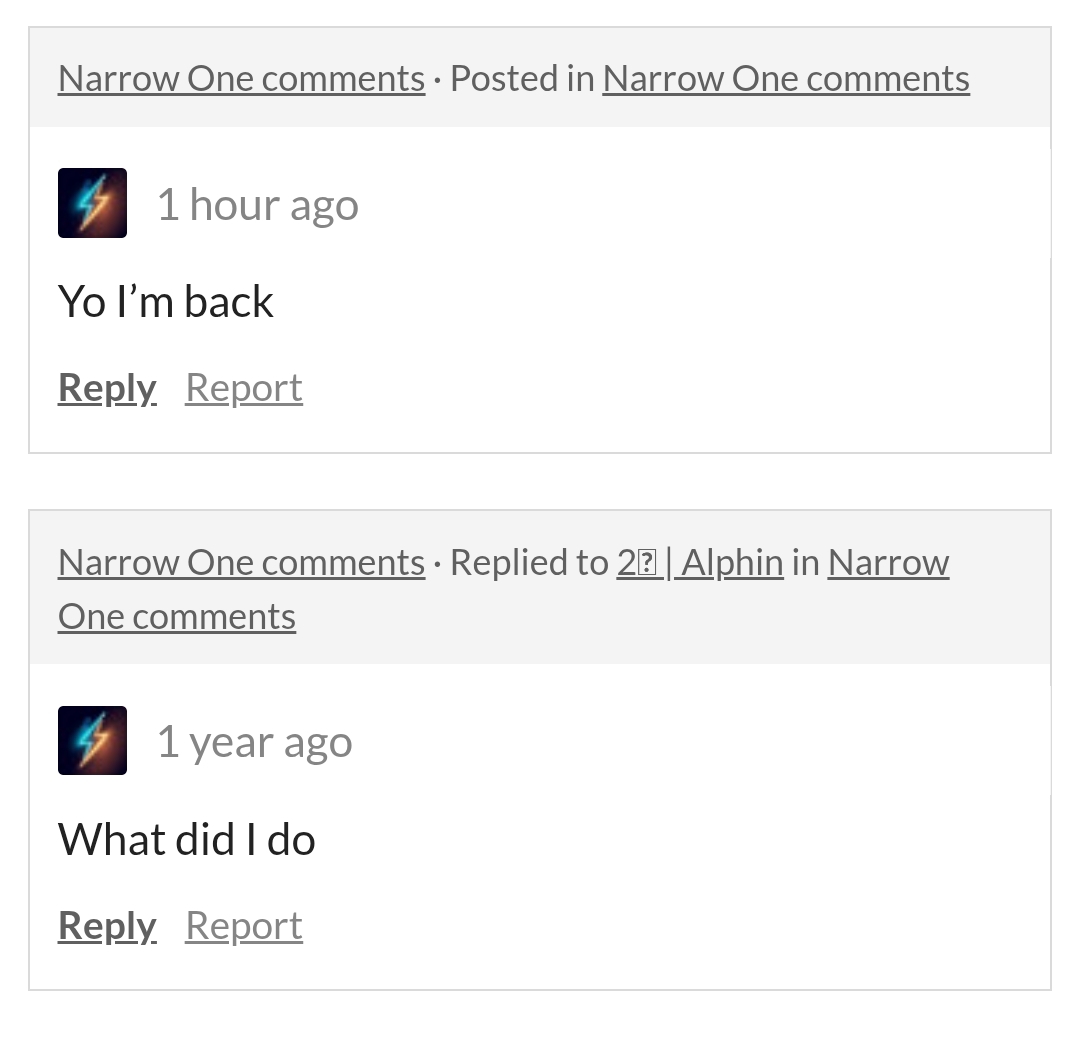Click the lightning avatar beside "1 year ago"
This screenshot has height=1037, width=1080.
coord(92,740)
